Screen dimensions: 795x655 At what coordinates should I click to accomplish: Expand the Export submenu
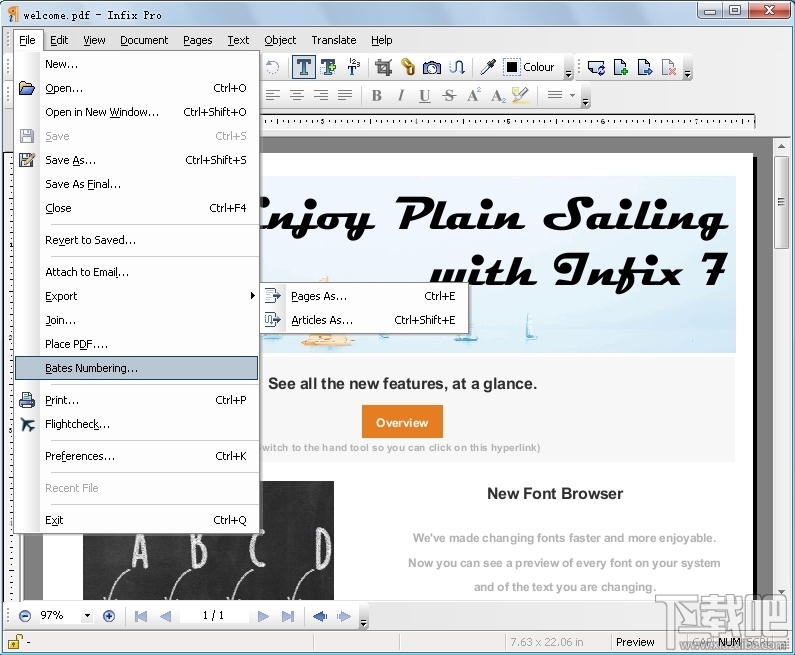coord(136,296)
